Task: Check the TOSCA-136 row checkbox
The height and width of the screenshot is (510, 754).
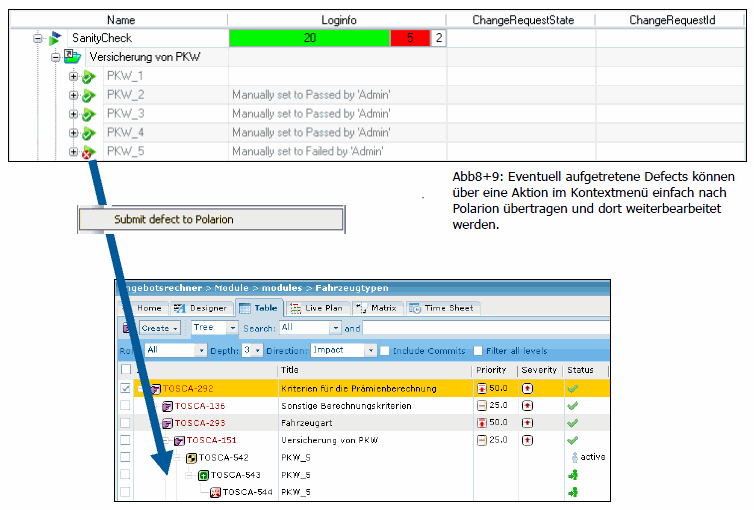Action: (x=126, y=405)
